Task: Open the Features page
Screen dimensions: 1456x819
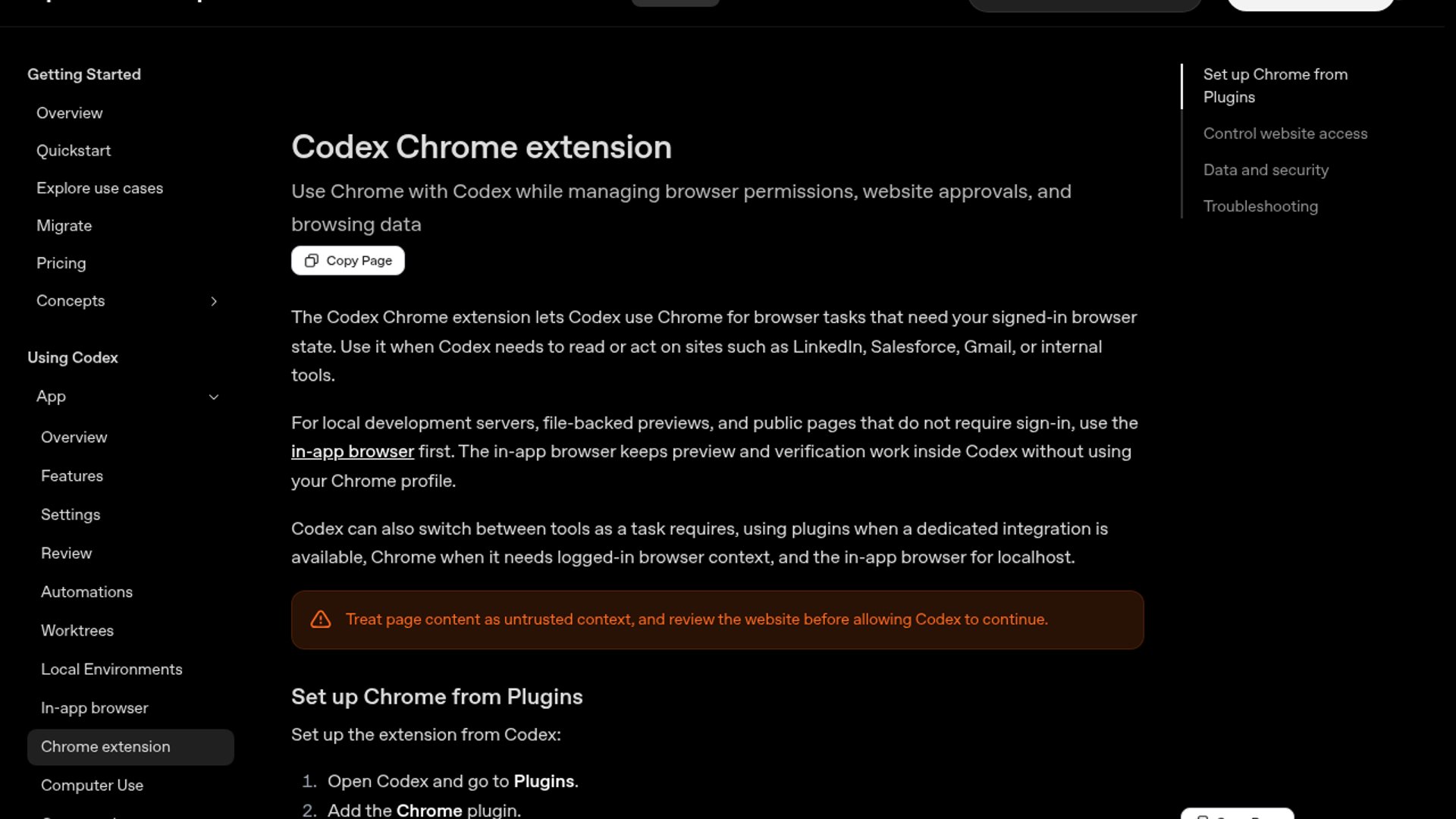Action: tap(72, 476)
